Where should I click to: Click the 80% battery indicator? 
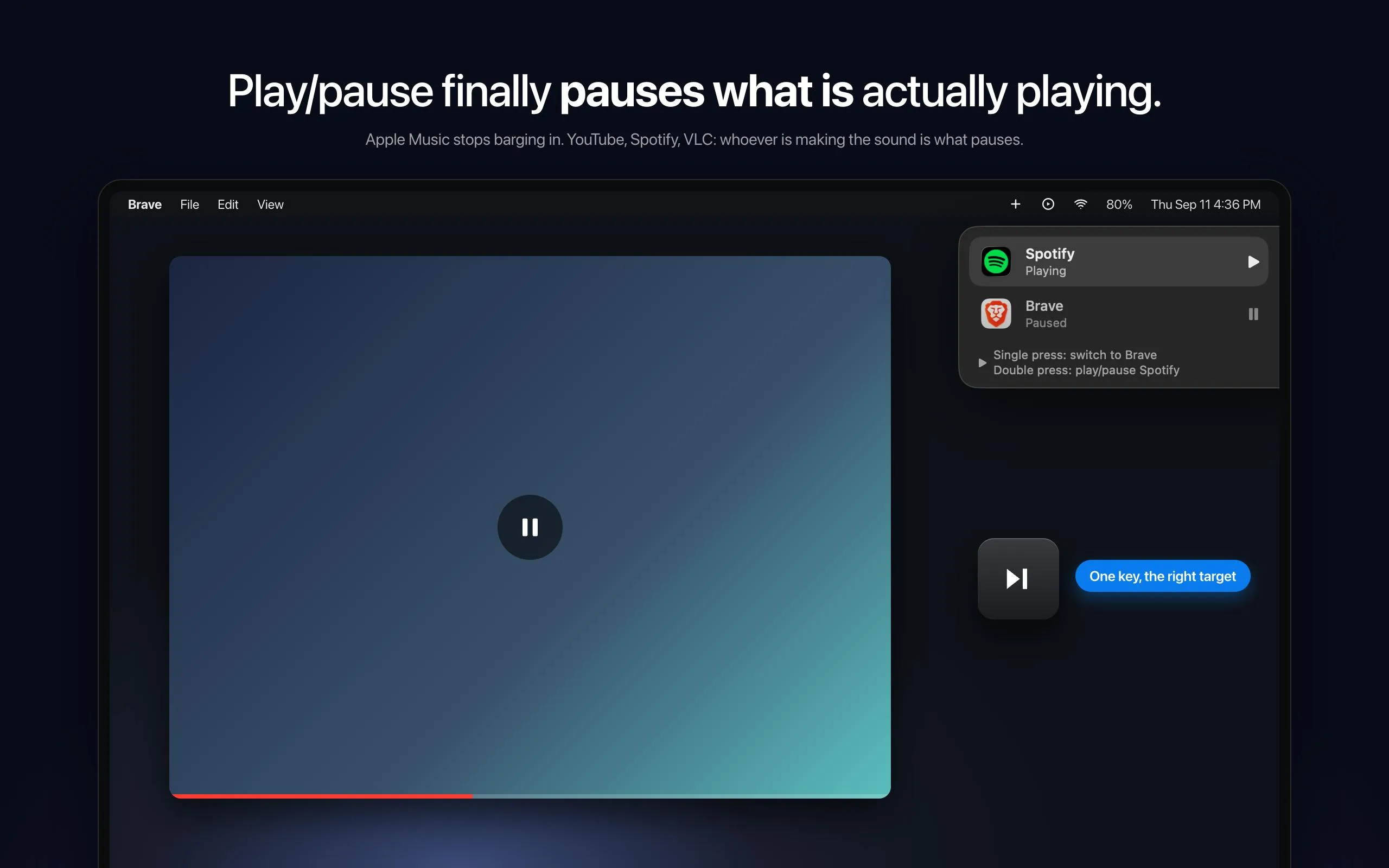(1119, 205)
